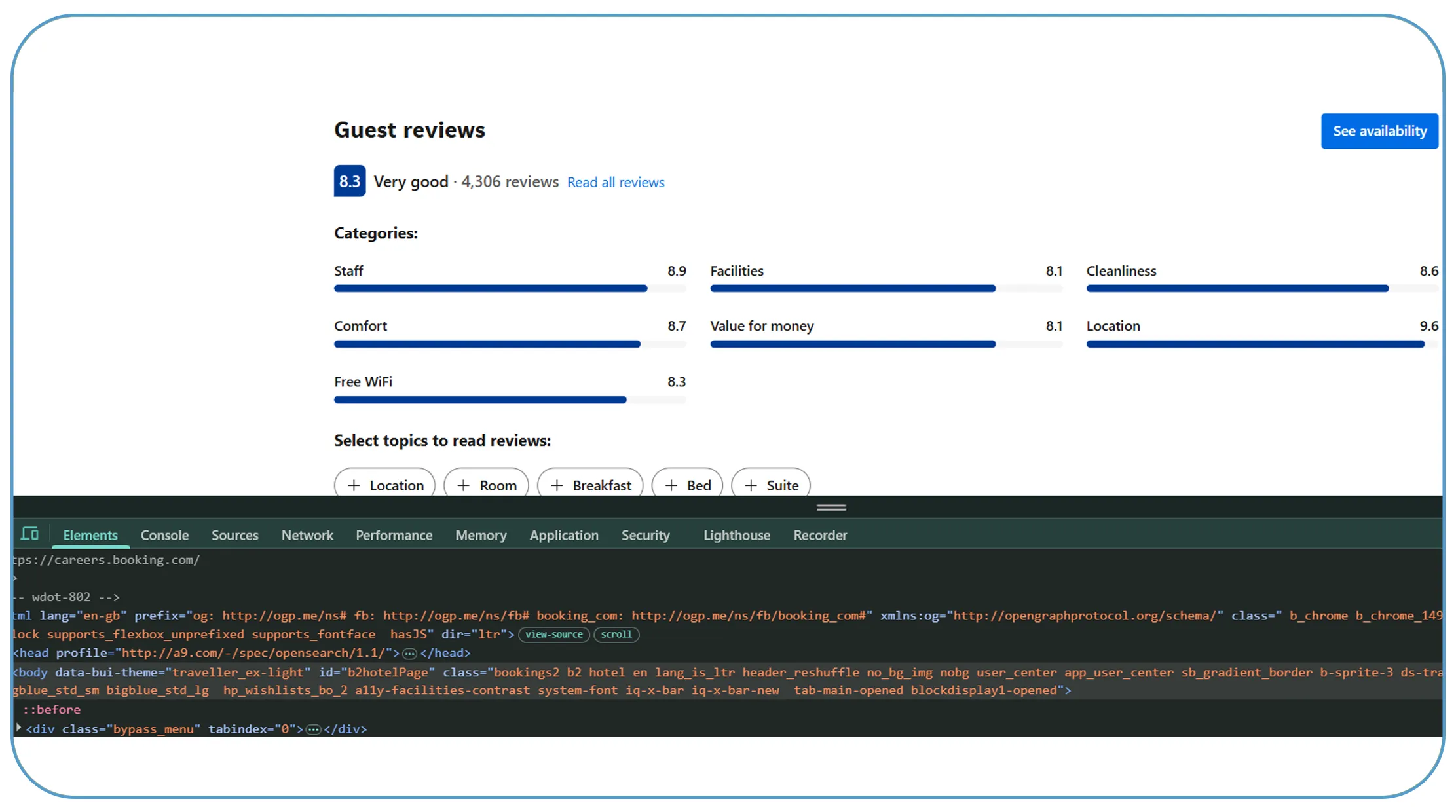The width and height of the screenshot is (1456, 812).
Task: Click the See availability button
Action: click(x=1379, y=131)
